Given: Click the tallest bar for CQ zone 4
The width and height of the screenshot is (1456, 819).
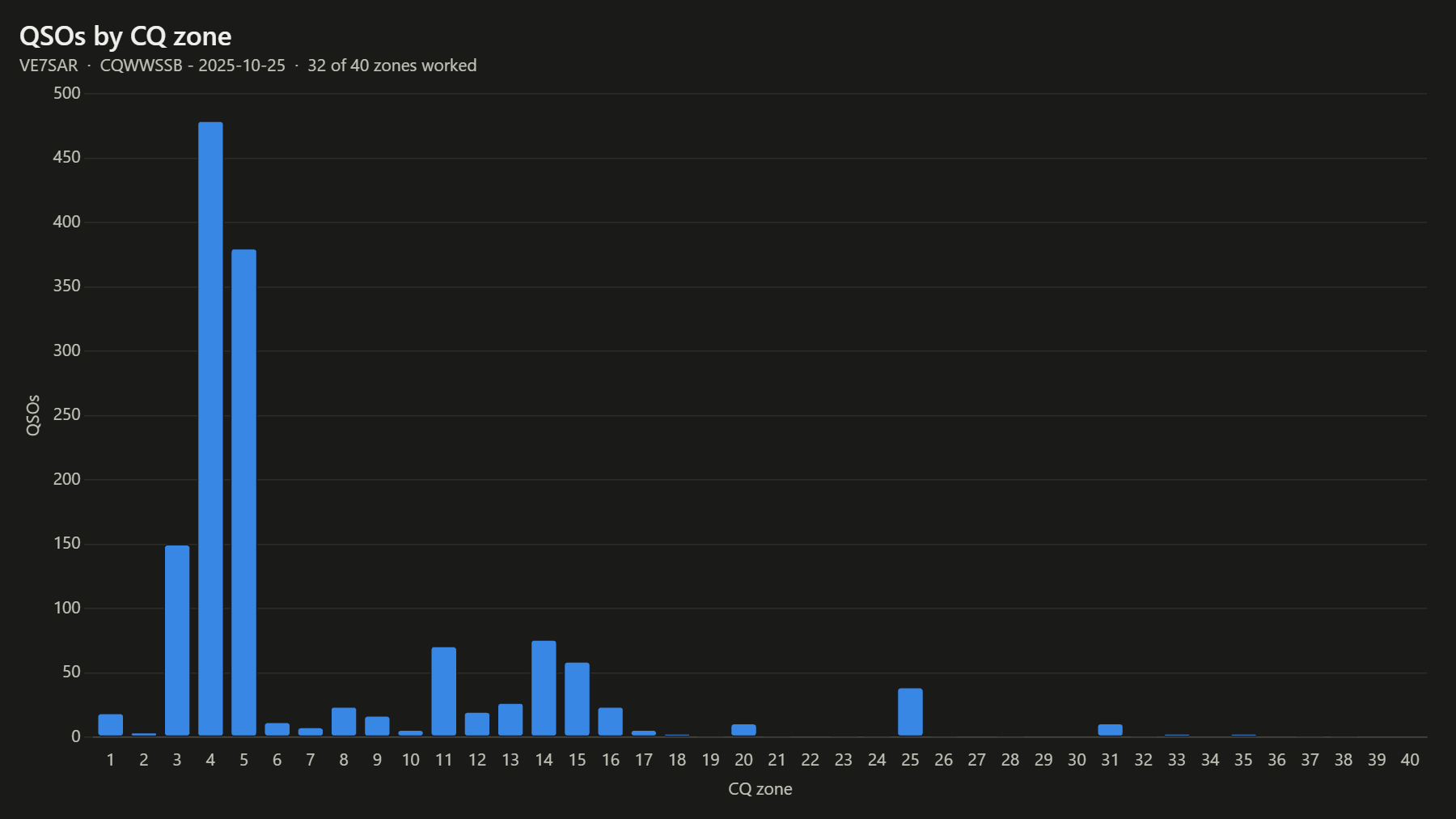Looking at the screenshot, I should pos(210,429).
